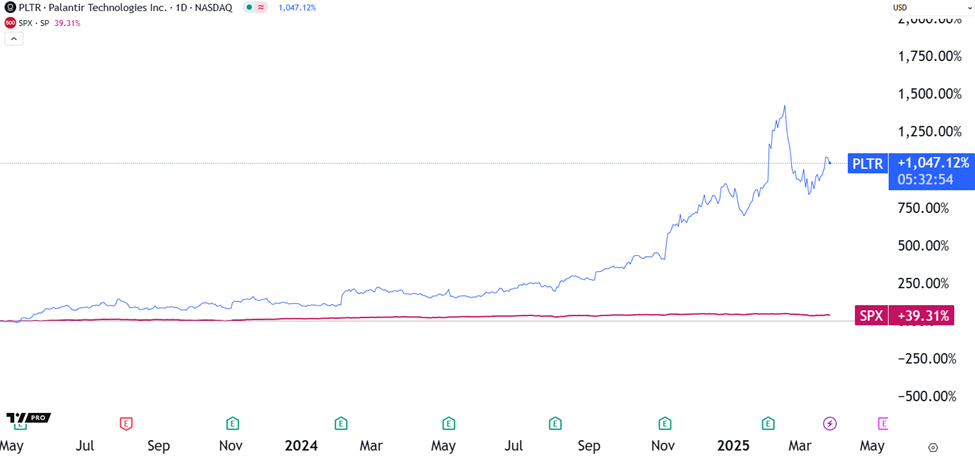Select the SPX · SP comparison legend

pos(35,23)
